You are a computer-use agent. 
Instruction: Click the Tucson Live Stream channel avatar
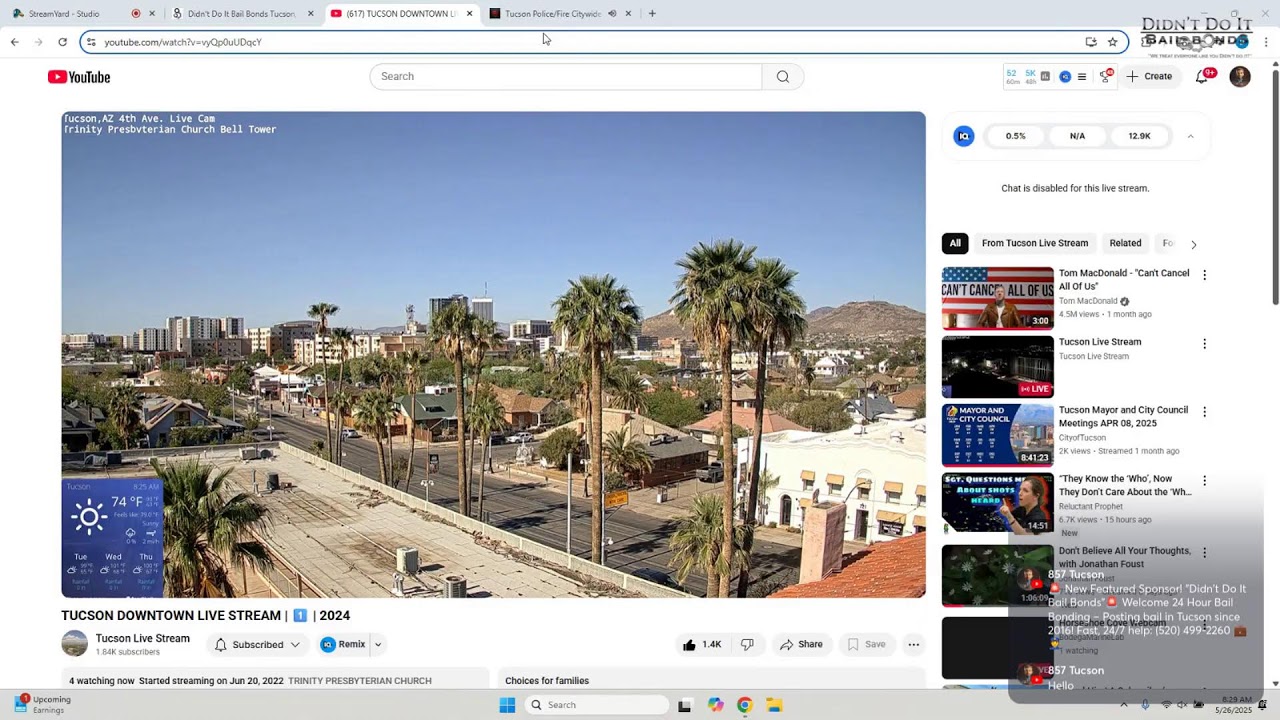pyautogui.click(x=75, y=644)
